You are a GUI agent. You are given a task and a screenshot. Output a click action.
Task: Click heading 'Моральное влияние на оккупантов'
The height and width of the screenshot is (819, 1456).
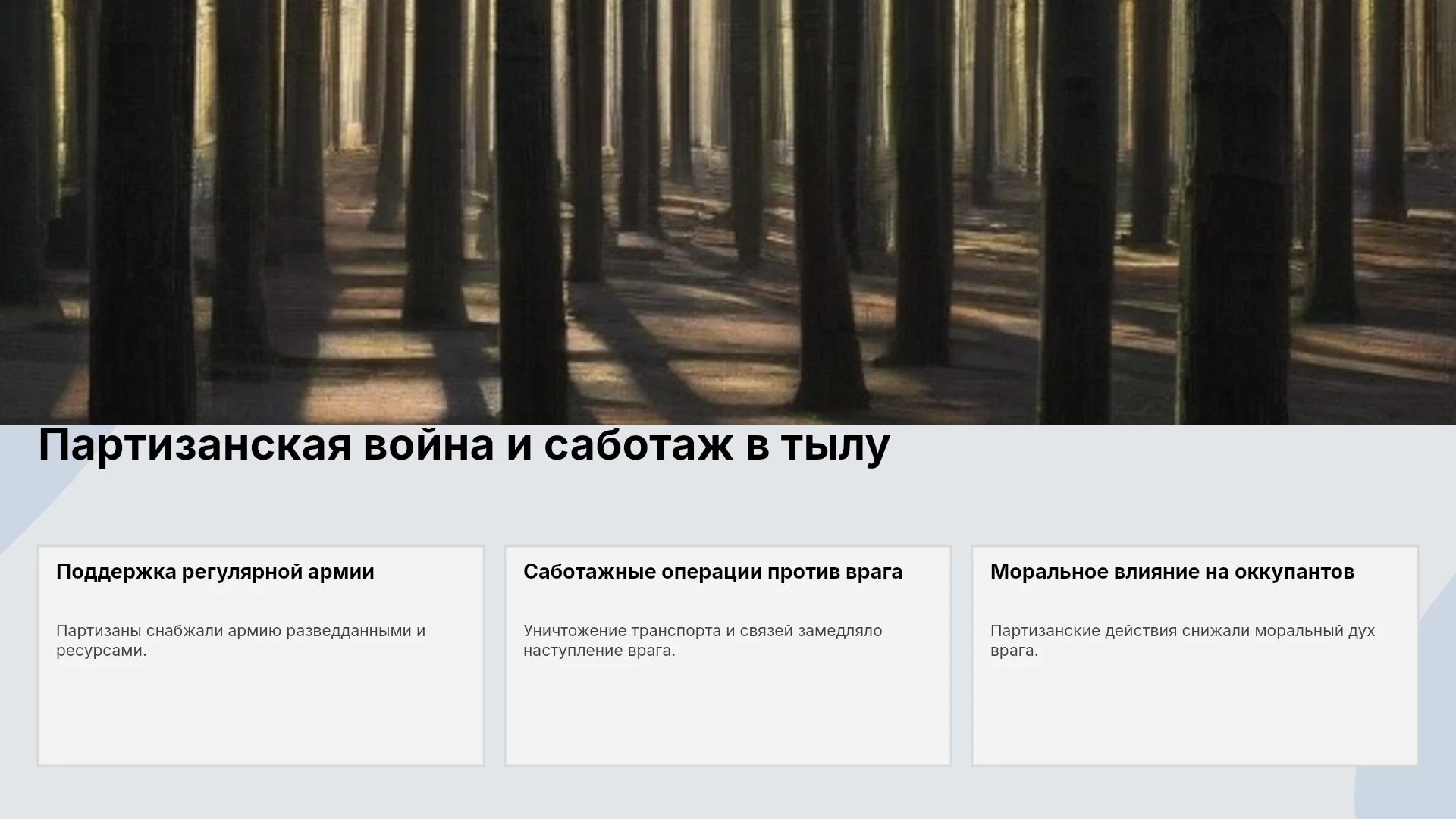pos(1172,572)
